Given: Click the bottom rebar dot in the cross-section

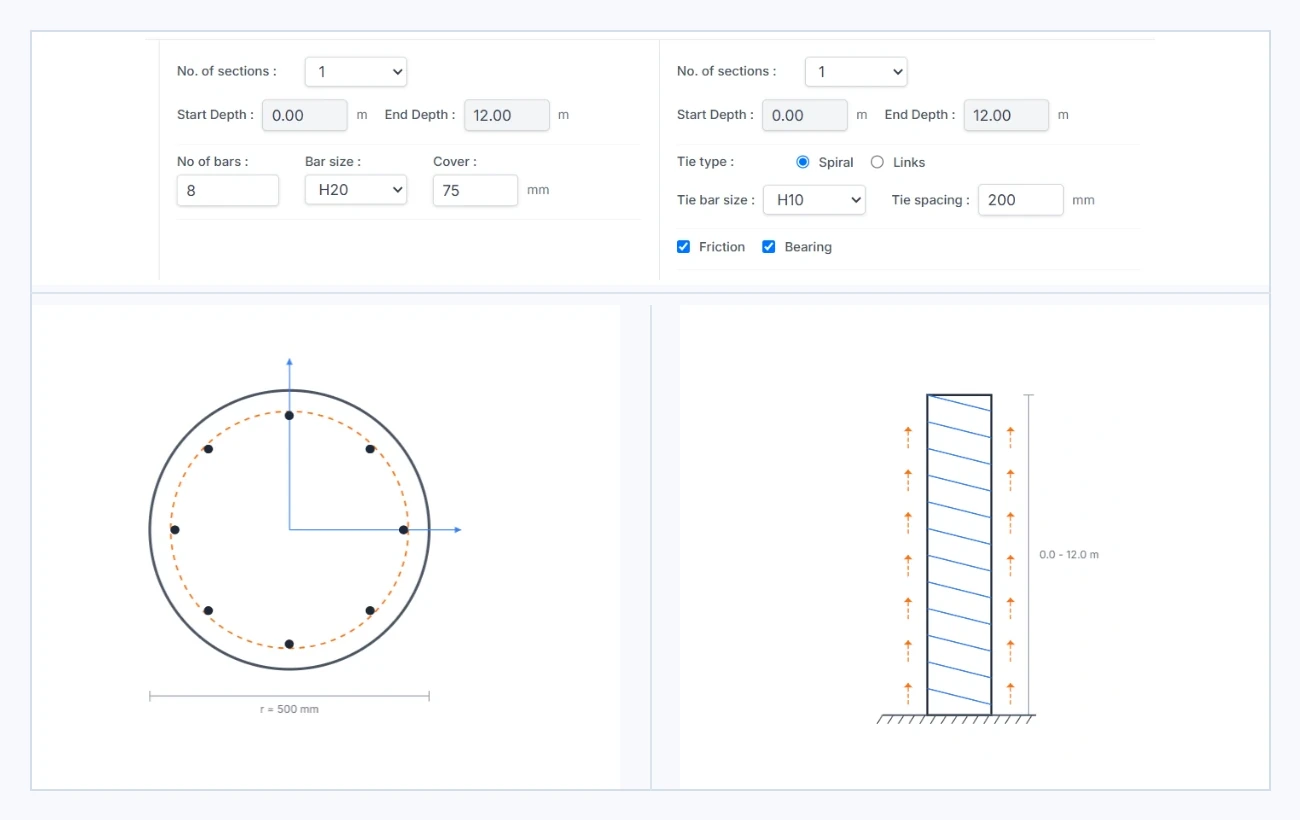Looking at the screenshot, I should point(289,644).
